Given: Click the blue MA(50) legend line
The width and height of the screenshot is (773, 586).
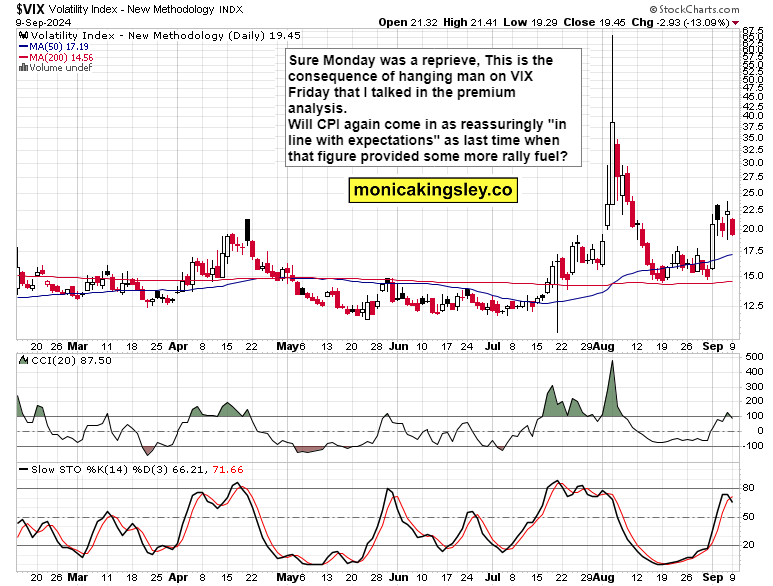Looking at the screenshot, I should point(24,47).
